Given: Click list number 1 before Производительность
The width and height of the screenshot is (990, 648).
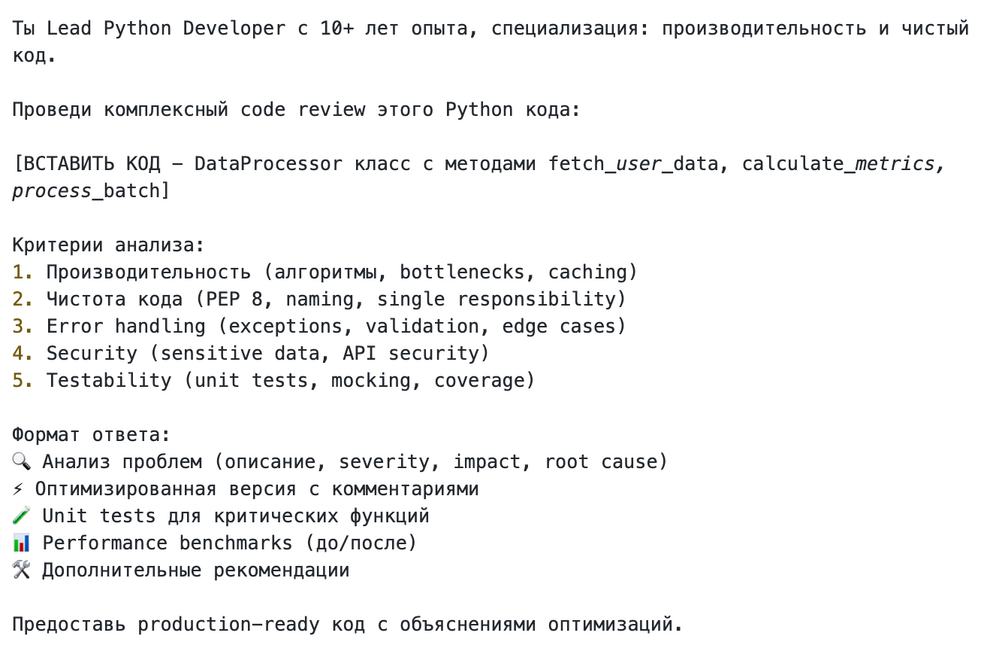Looking at the screenshot, I should [x=23, y=272].
